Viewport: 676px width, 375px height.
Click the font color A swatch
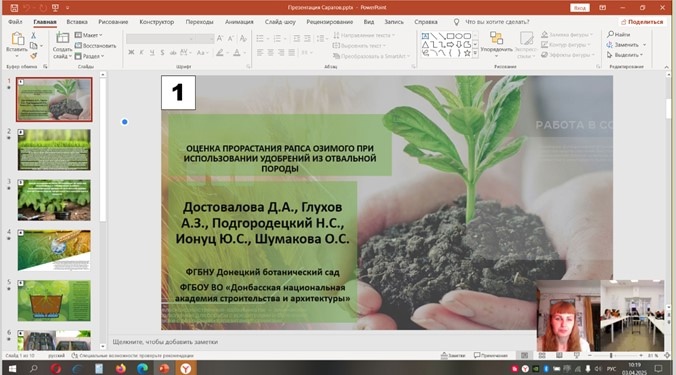click(x=237, y=53)
